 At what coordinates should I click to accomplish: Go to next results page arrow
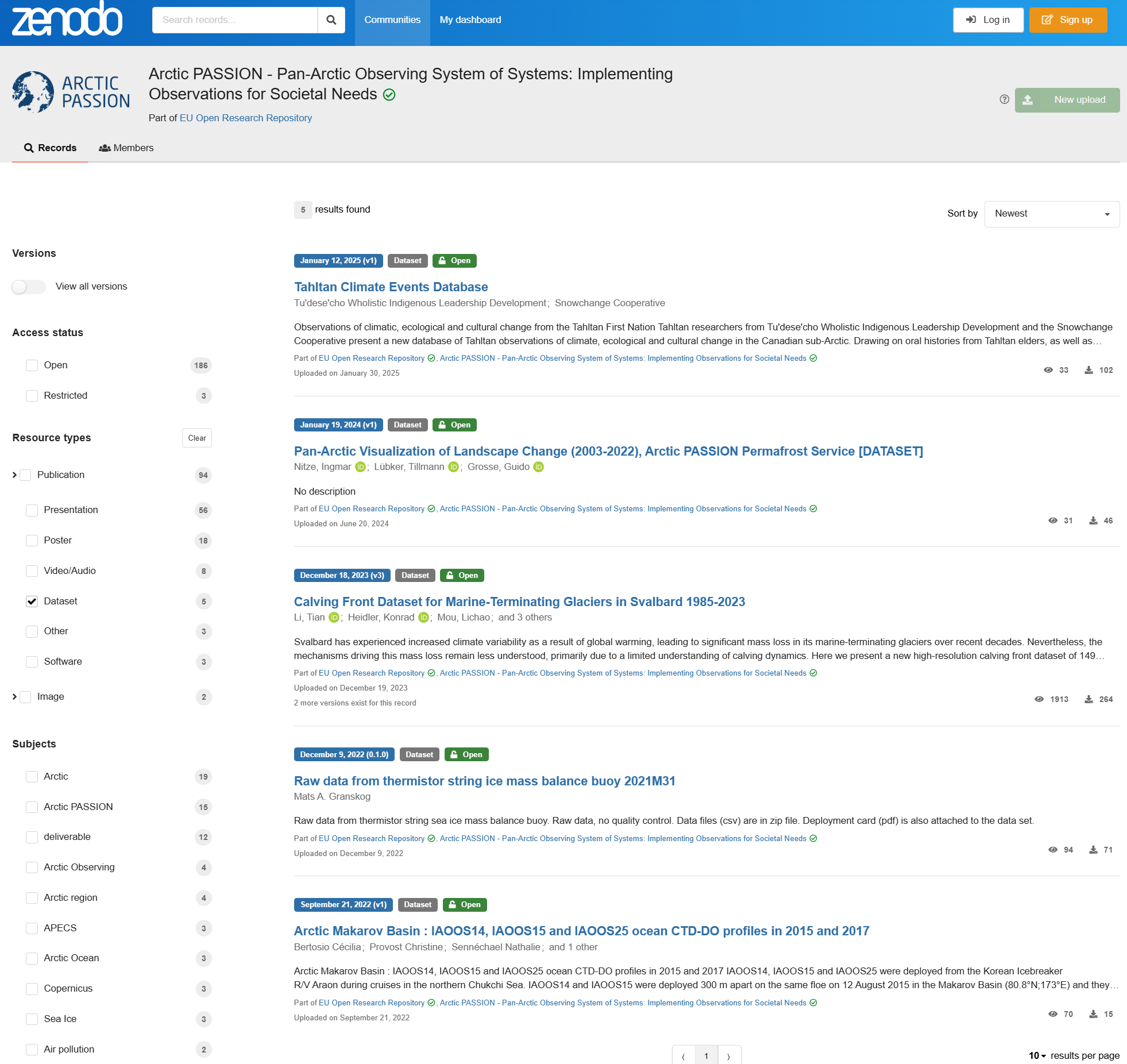(x=728, y=1056)
